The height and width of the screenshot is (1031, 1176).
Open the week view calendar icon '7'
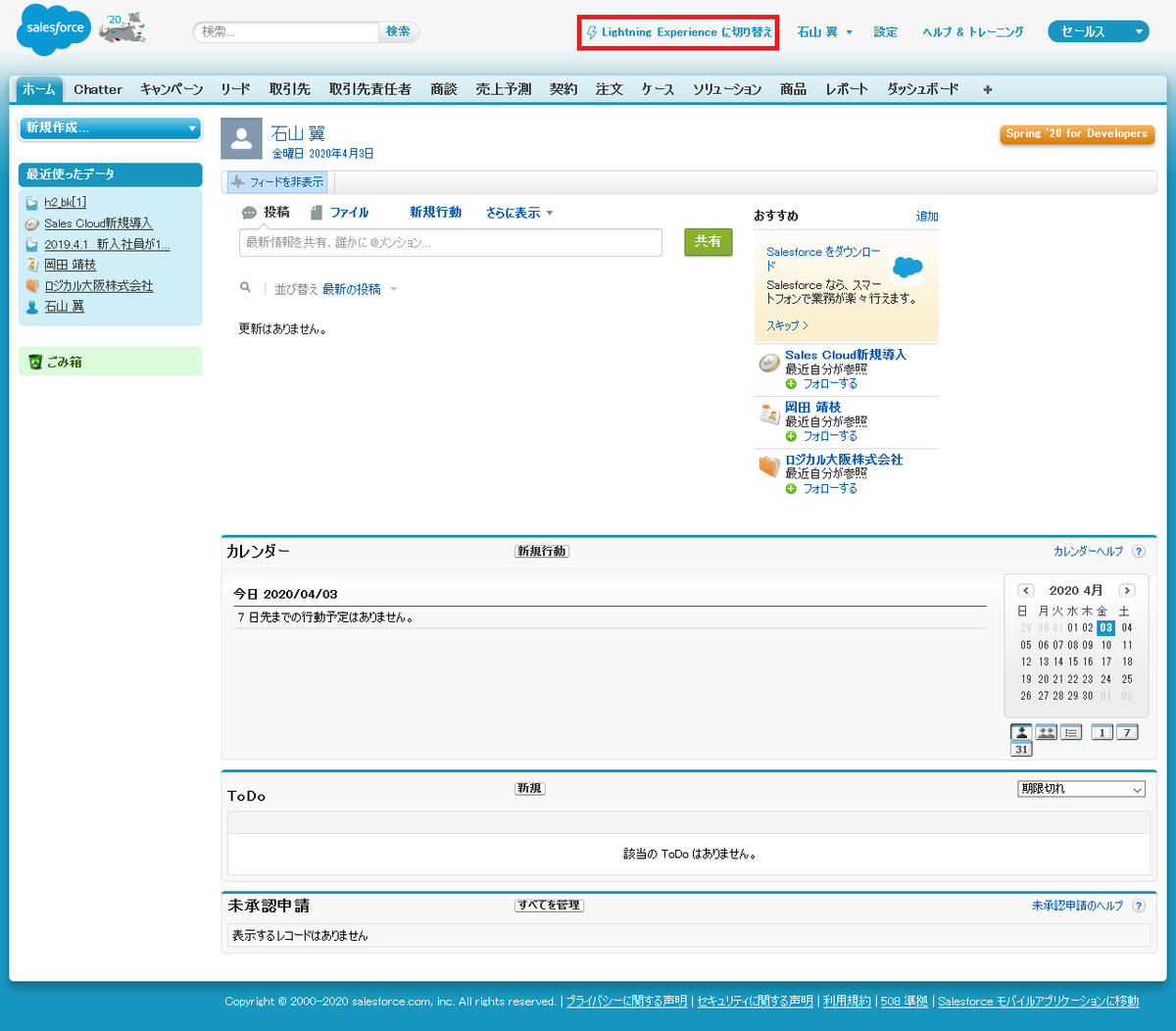[x=1126, y=732]
